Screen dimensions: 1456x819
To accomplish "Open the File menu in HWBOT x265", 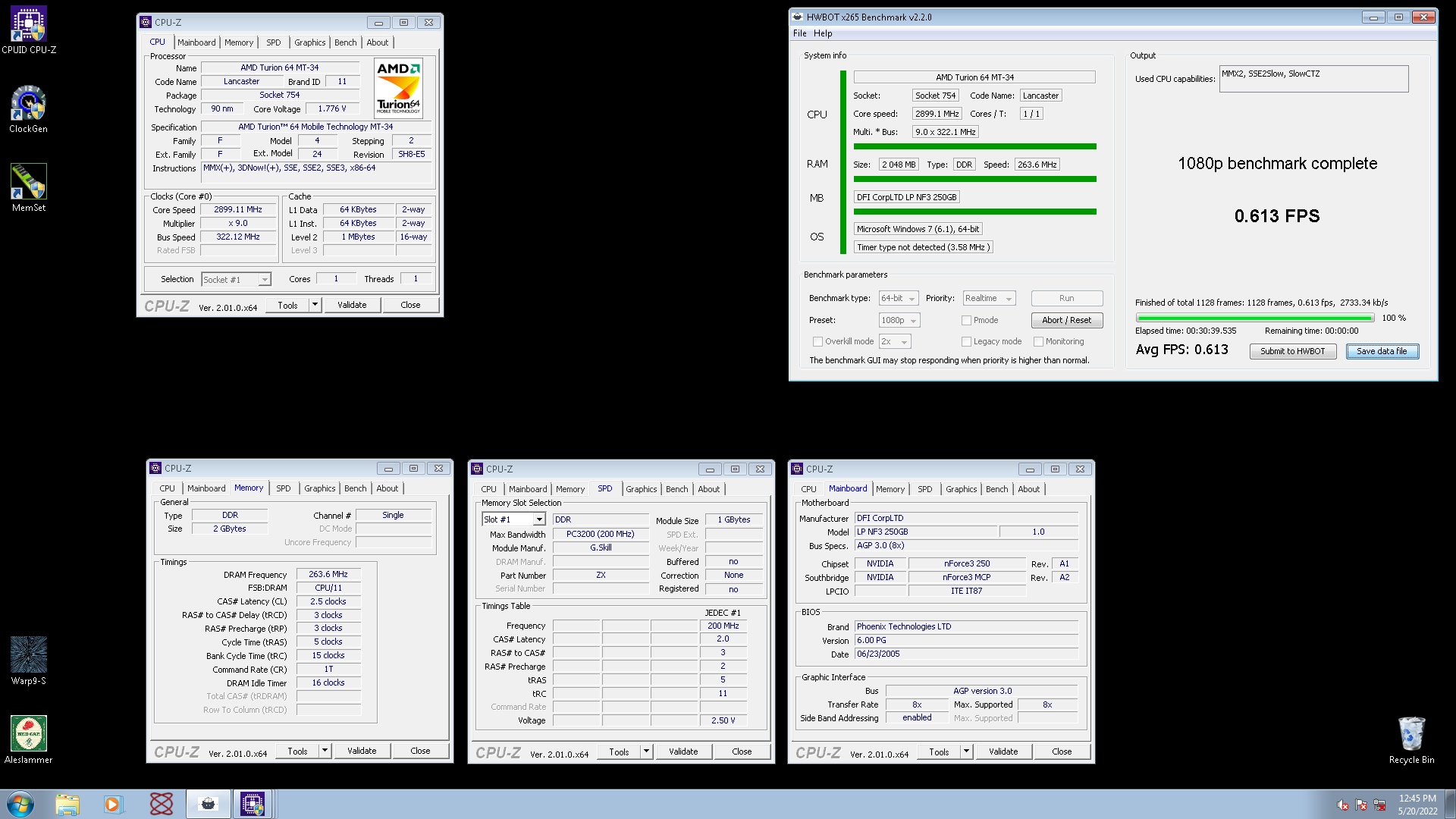I will [x=799, y=33].
